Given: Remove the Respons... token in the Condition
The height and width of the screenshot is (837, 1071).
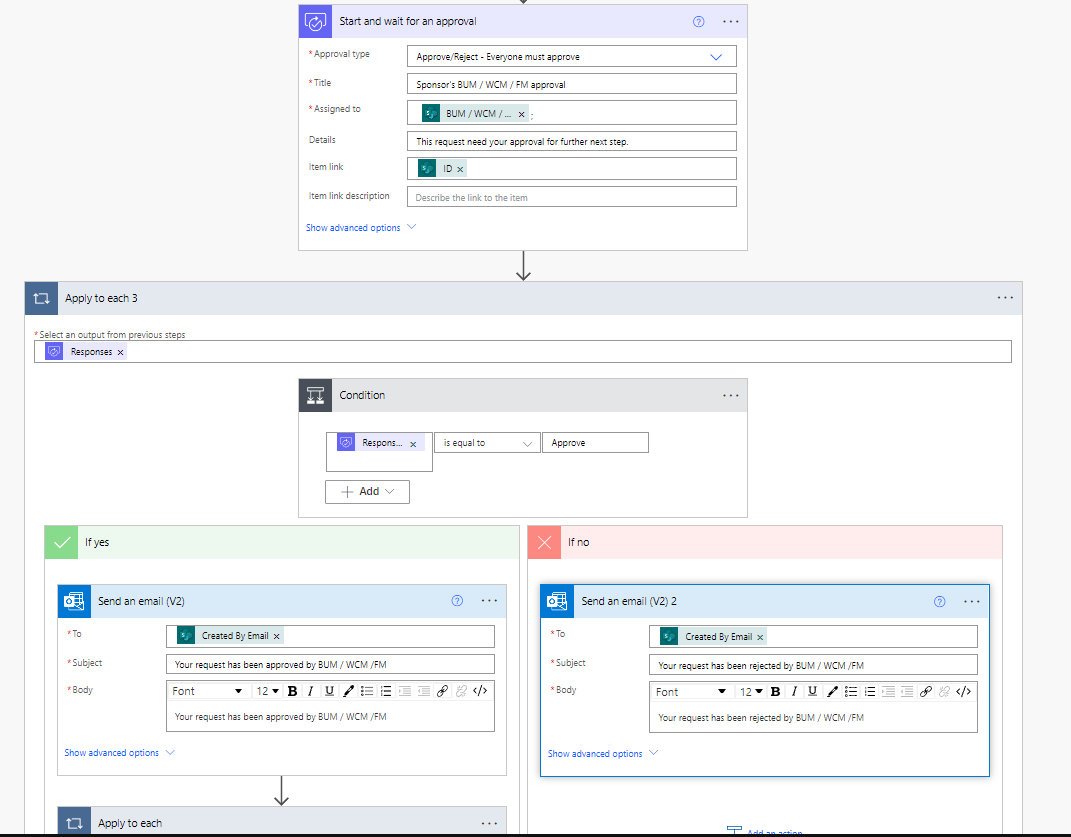Looking at the screenshot, I should [x=413, y=444].
